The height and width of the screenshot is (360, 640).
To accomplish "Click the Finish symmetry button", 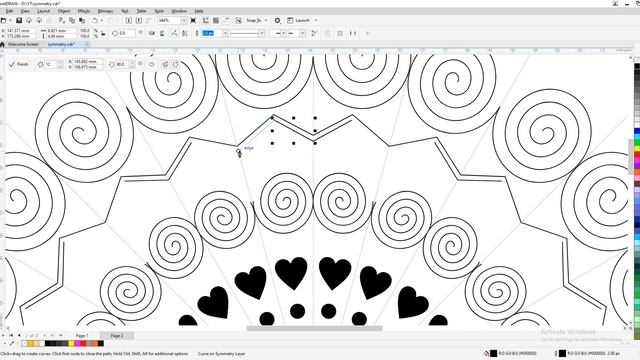I will coord(19,64).
